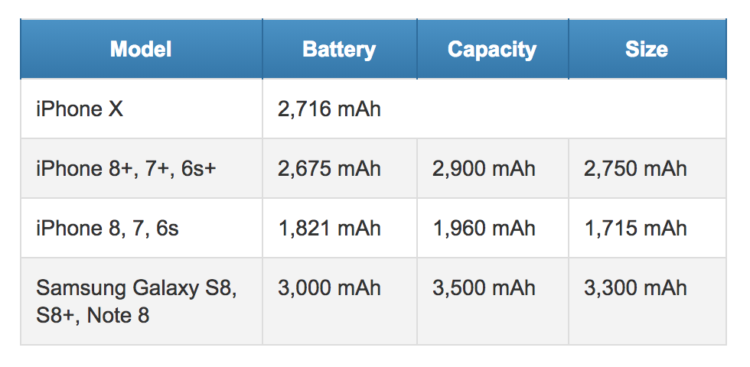Select the Samsung Galaxy S8 model cell
Image resolution: width=750 pixels, height=367 pixels.
(141, 301)
